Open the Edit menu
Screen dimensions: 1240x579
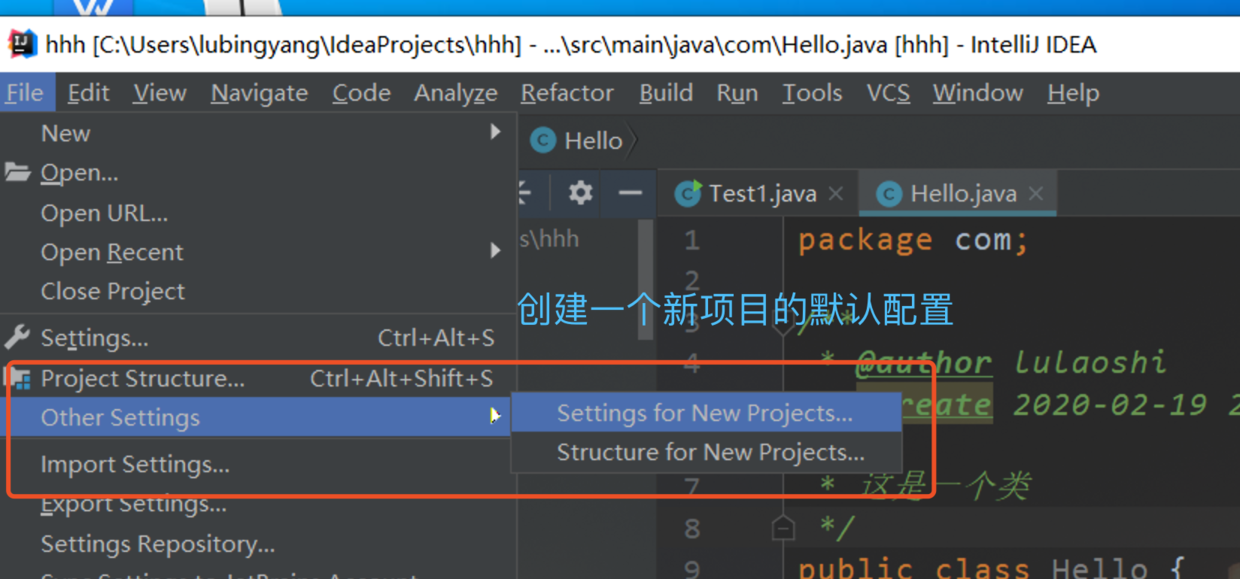click(88, 93)
